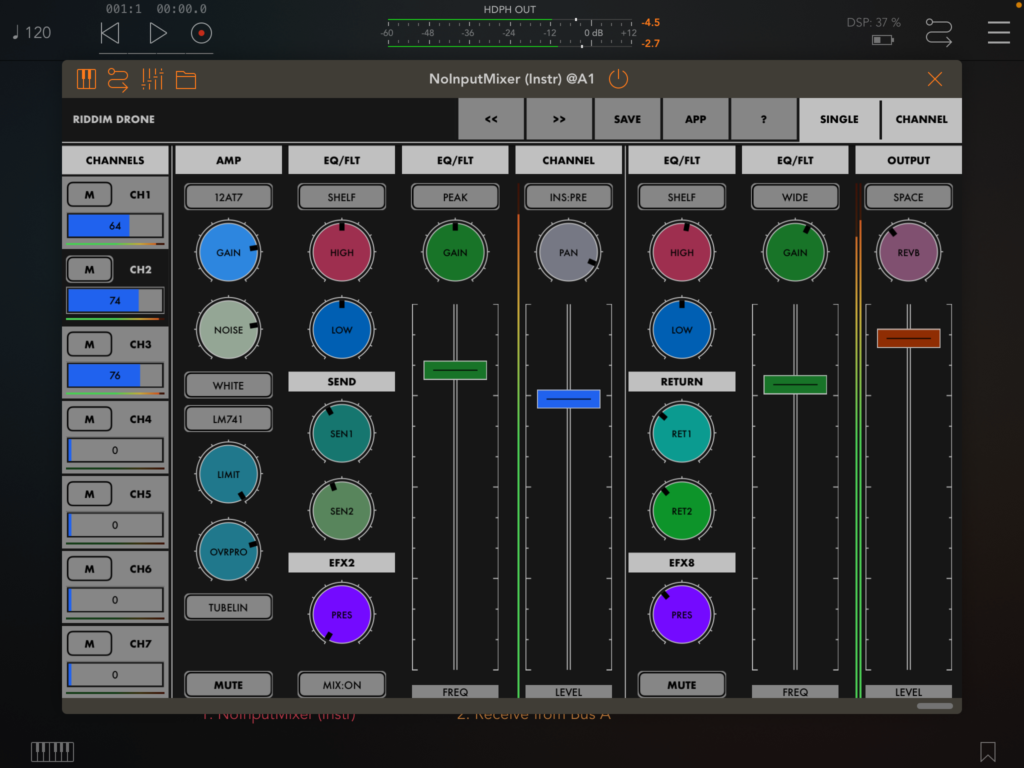
Task: Mute channel CH6 with its M button
Action: click(x=89, y=569)
